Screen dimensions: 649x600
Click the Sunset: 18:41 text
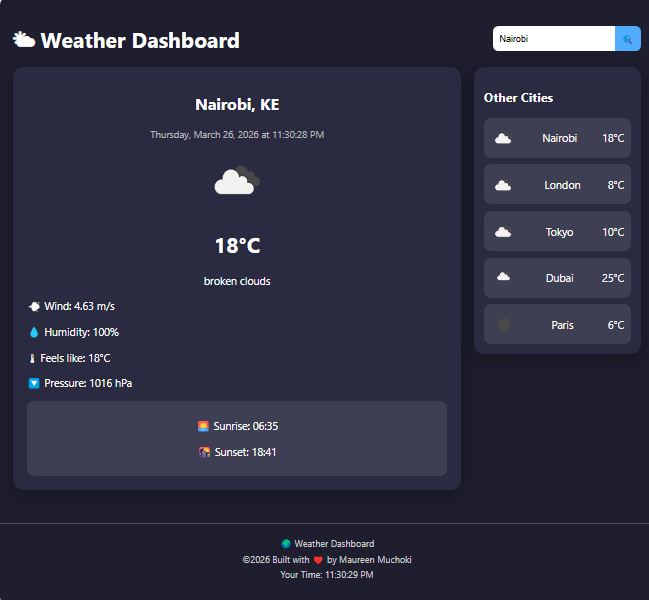tap(245, 452)
